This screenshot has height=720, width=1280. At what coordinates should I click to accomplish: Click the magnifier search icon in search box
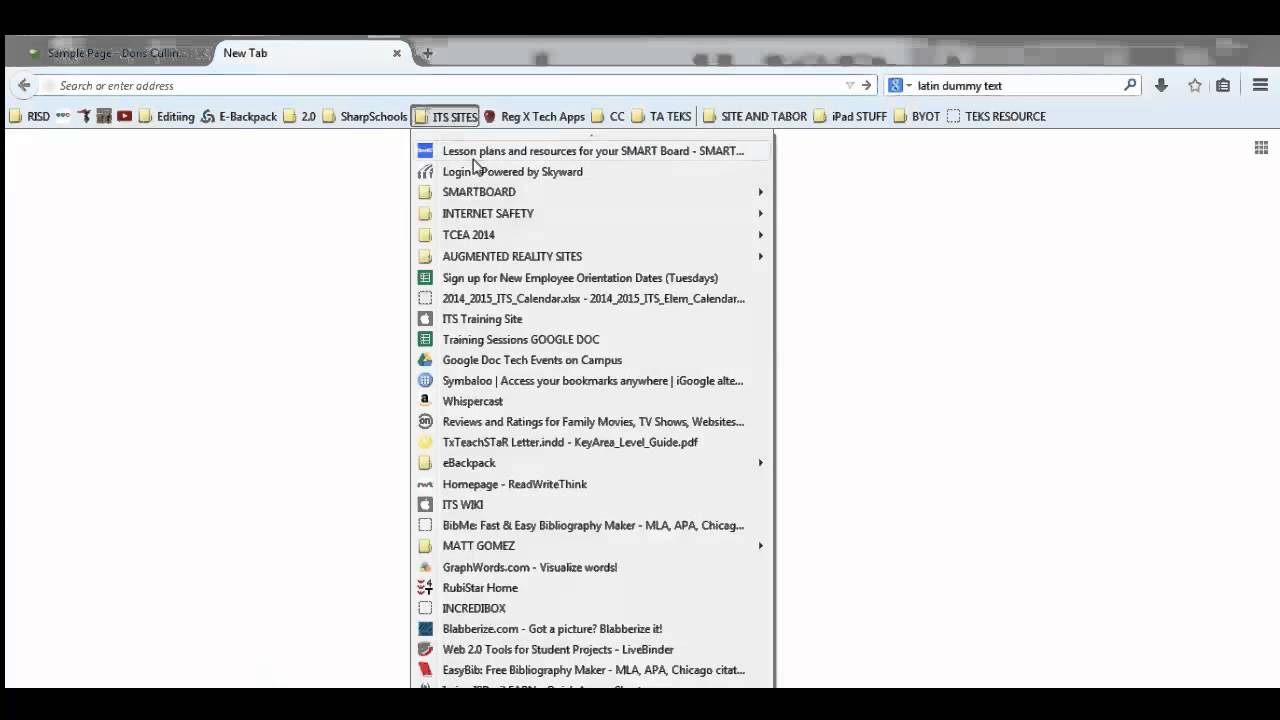coord(1130,85)
